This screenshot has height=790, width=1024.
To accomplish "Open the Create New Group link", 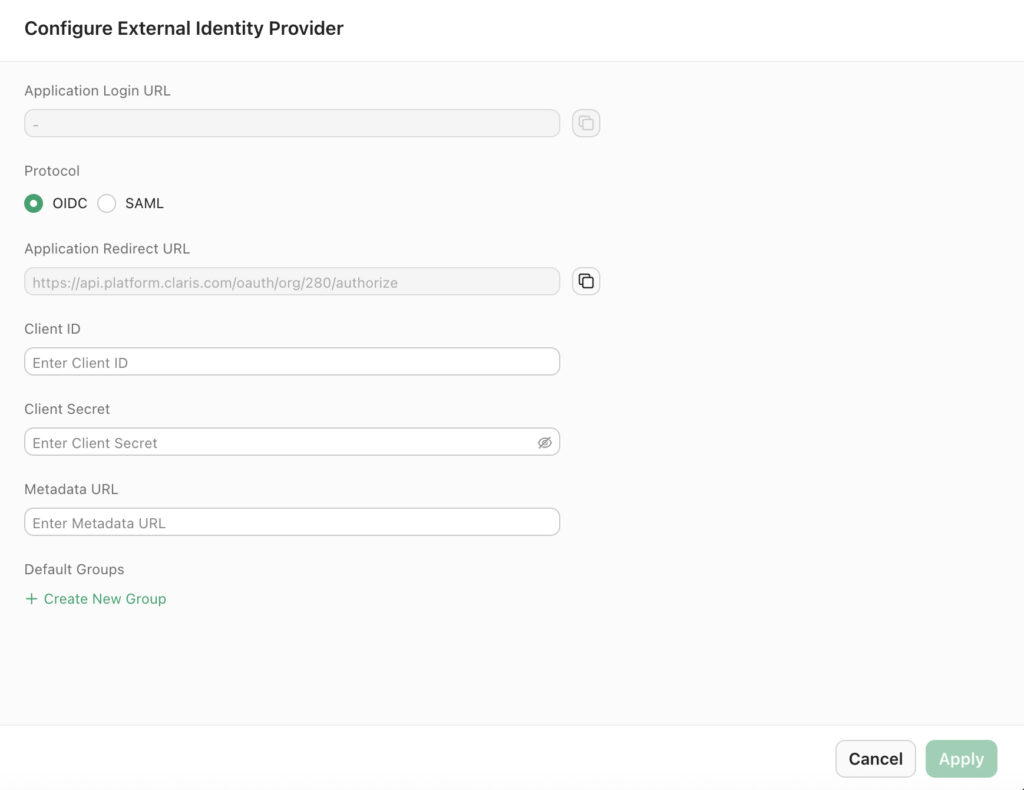I will click(x=104, y=599).
